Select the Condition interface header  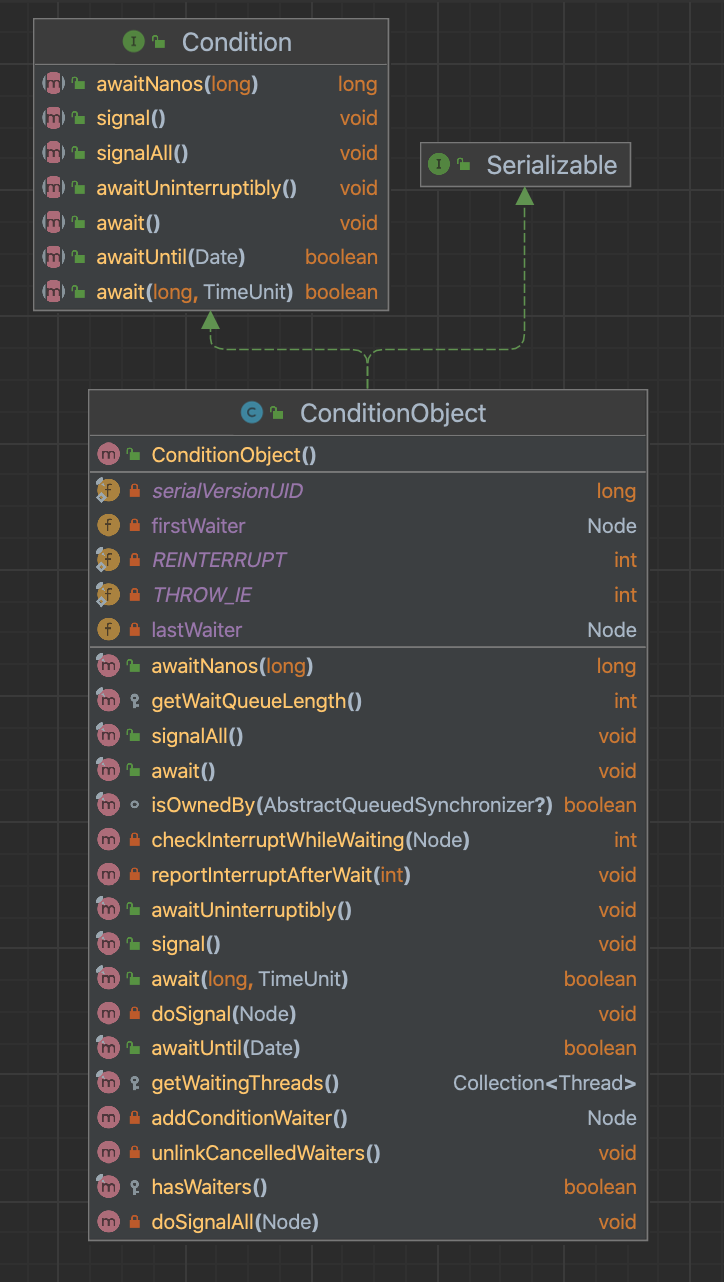(236, 42)
